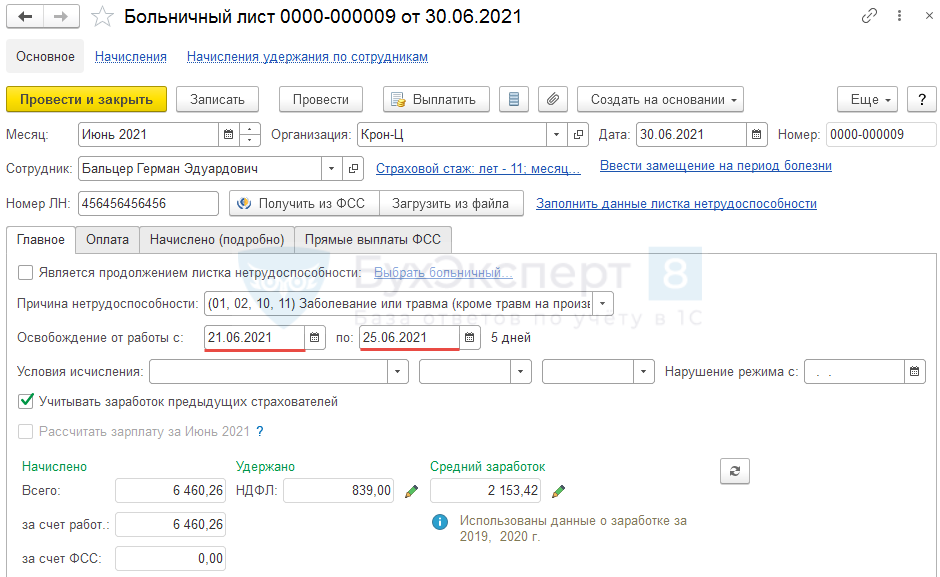940x577 pixels.
Task: Edit Средний заработок with the pencil icon
Action: tap(558, 491)
